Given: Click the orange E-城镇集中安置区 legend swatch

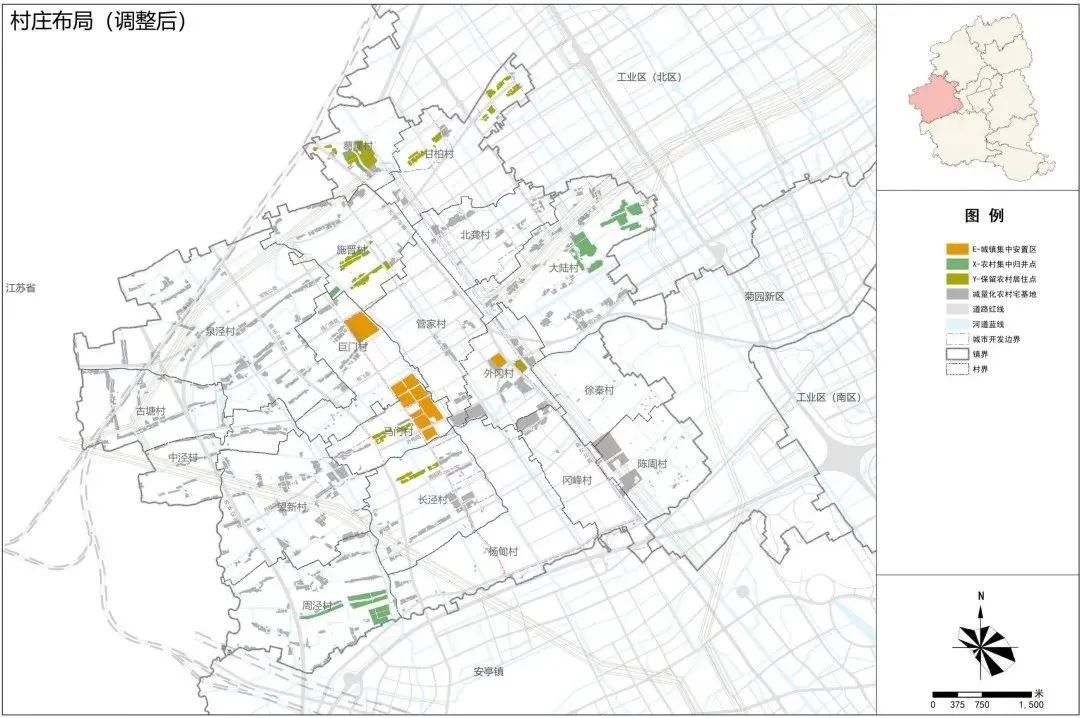Looking at the screenshot, I should [x=956, y=249].
